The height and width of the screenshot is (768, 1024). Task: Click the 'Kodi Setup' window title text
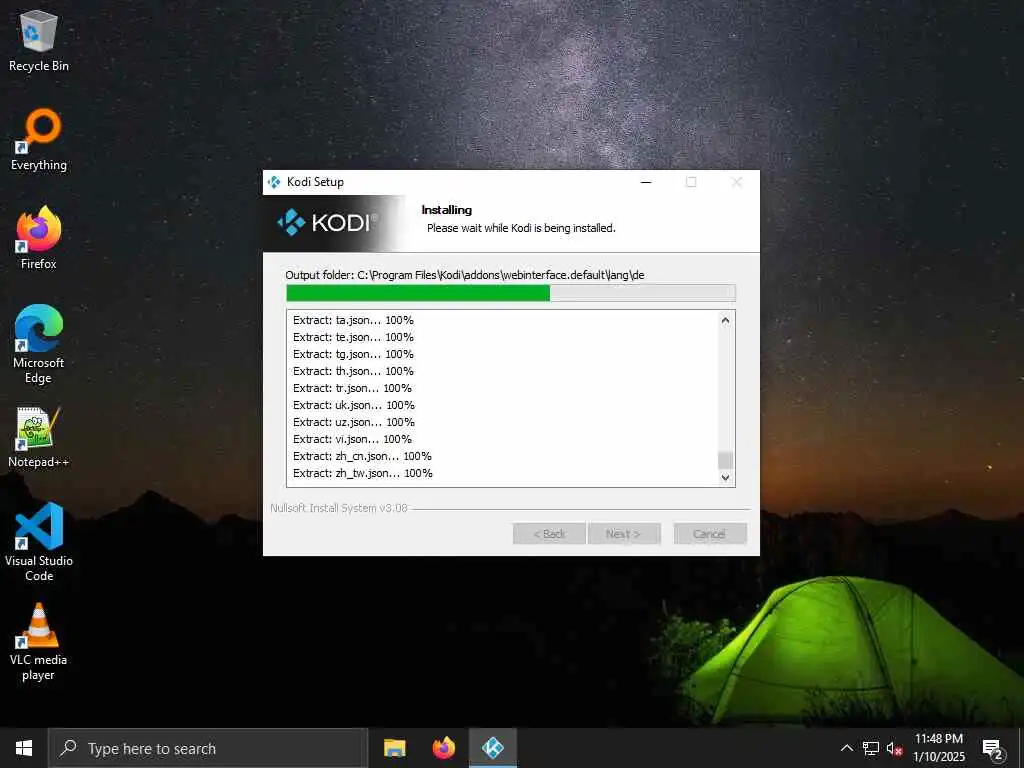(x=315, y=182)
